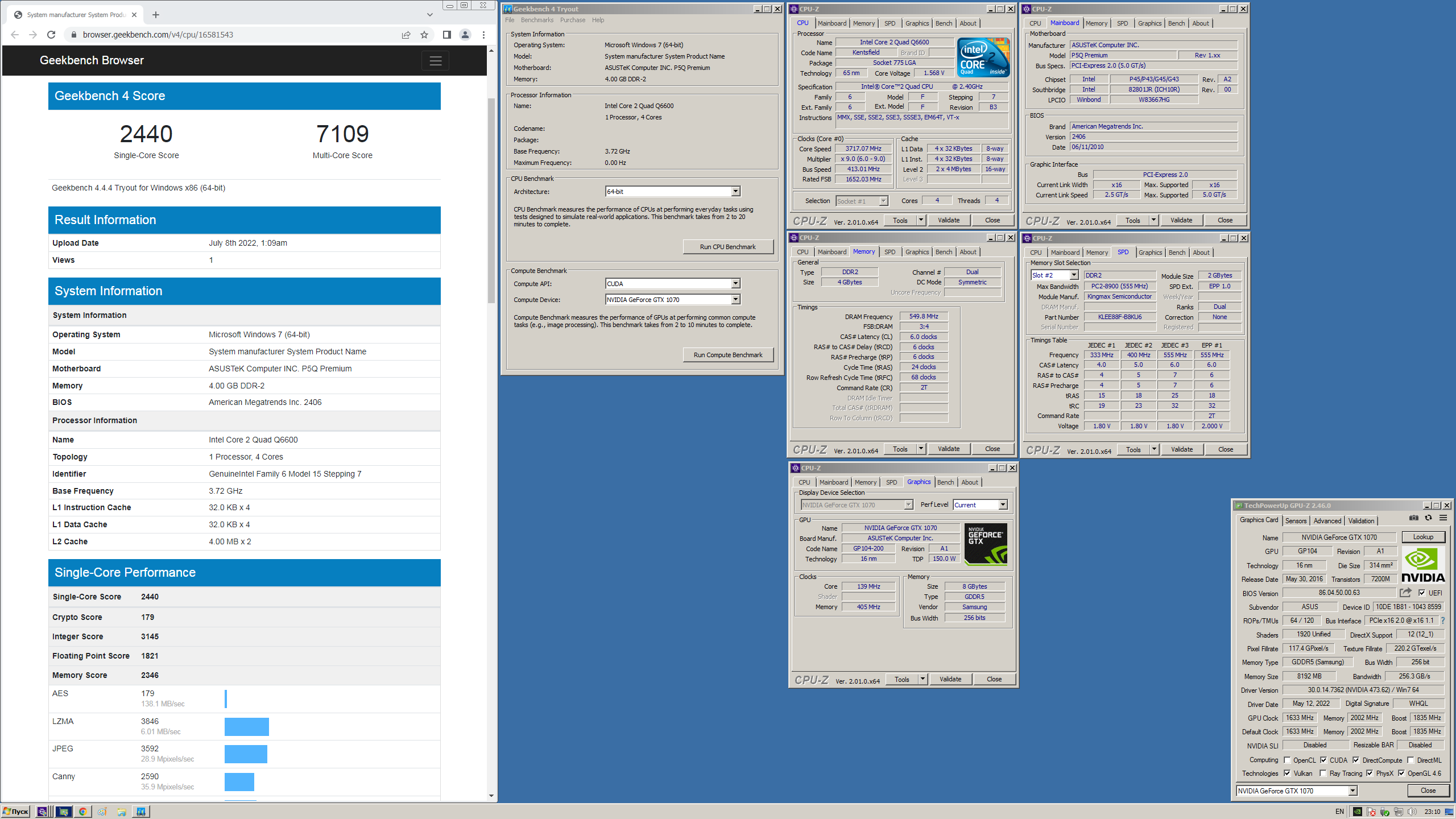The image size is (1456, 819).
Task: Open the Chrome three-dot menu
Action: [483, 35]
